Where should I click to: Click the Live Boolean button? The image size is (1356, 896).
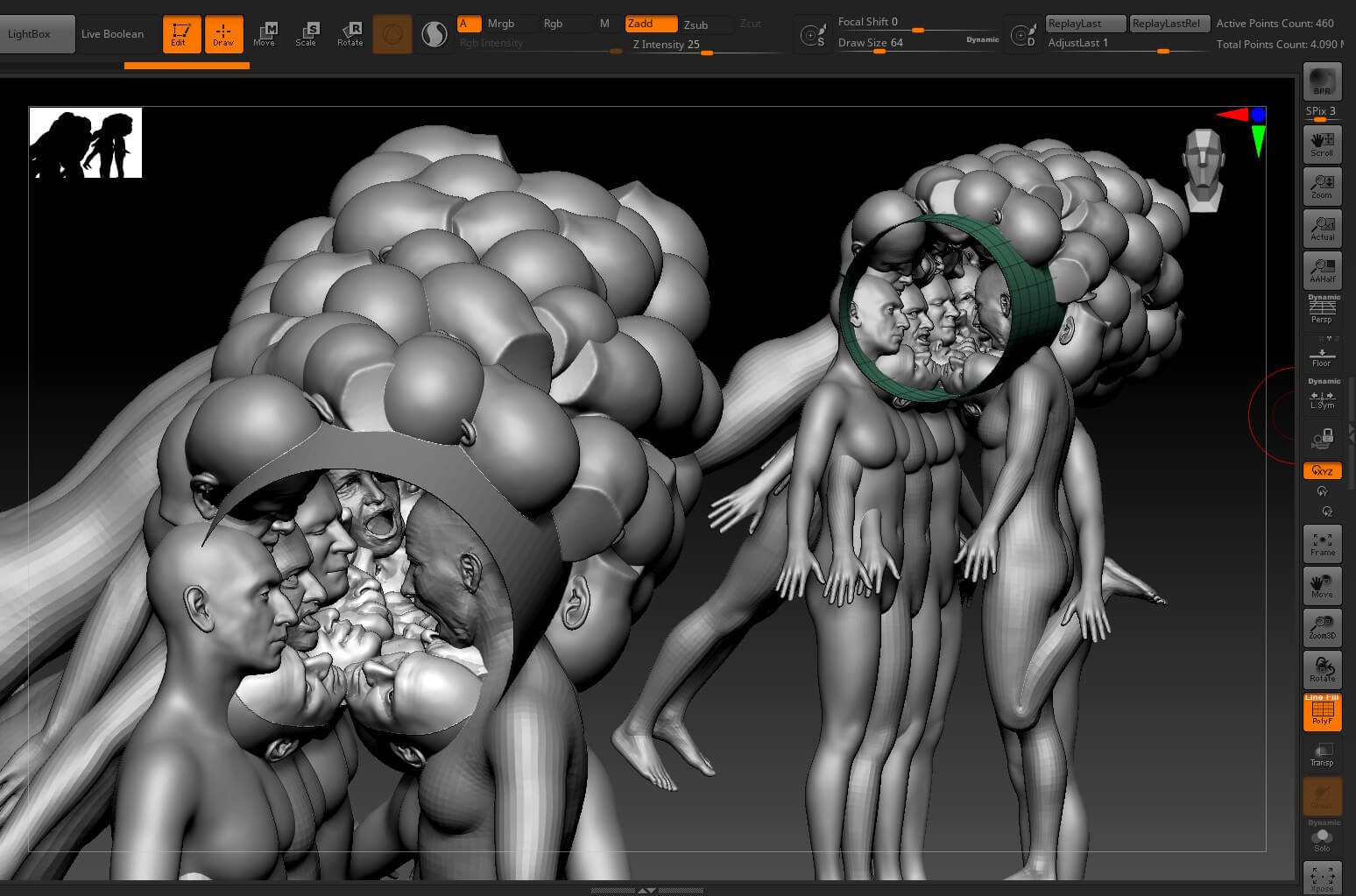[112, 34]
